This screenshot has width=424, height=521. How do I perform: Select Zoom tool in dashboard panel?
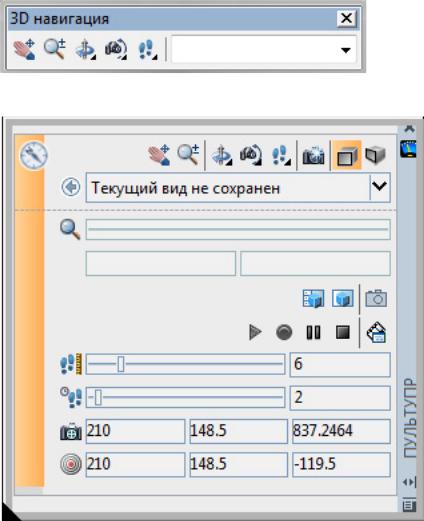point(188,155)
